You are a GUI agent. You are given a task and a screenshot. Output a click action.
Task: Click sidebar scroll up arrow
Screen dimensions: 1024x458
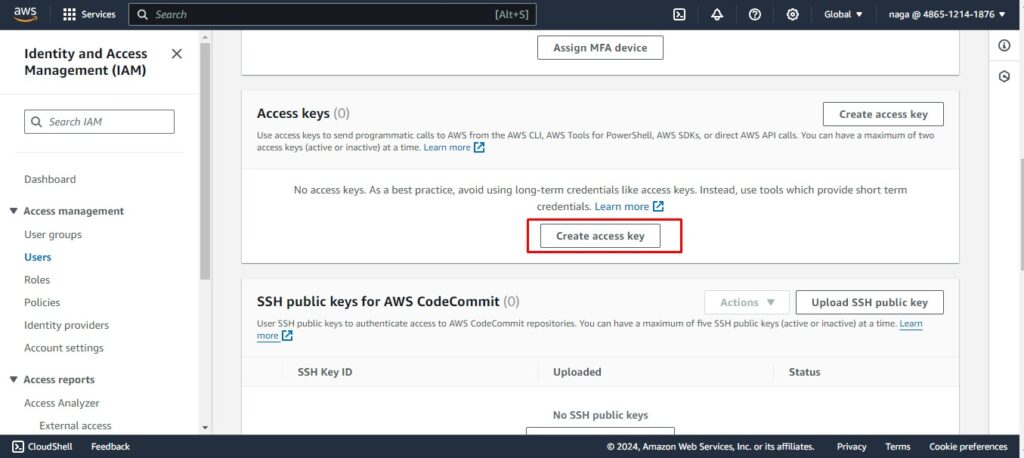[205, 37]
